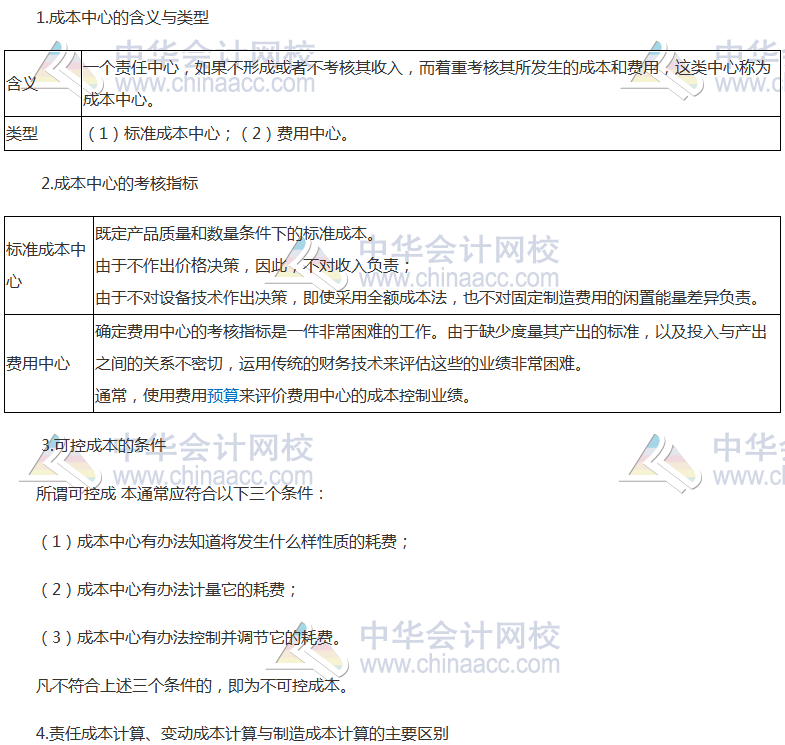Select heading 3.可控成本的条件
Image resolution: width=785 pixels, height=745 pixels.
(104, 445)
